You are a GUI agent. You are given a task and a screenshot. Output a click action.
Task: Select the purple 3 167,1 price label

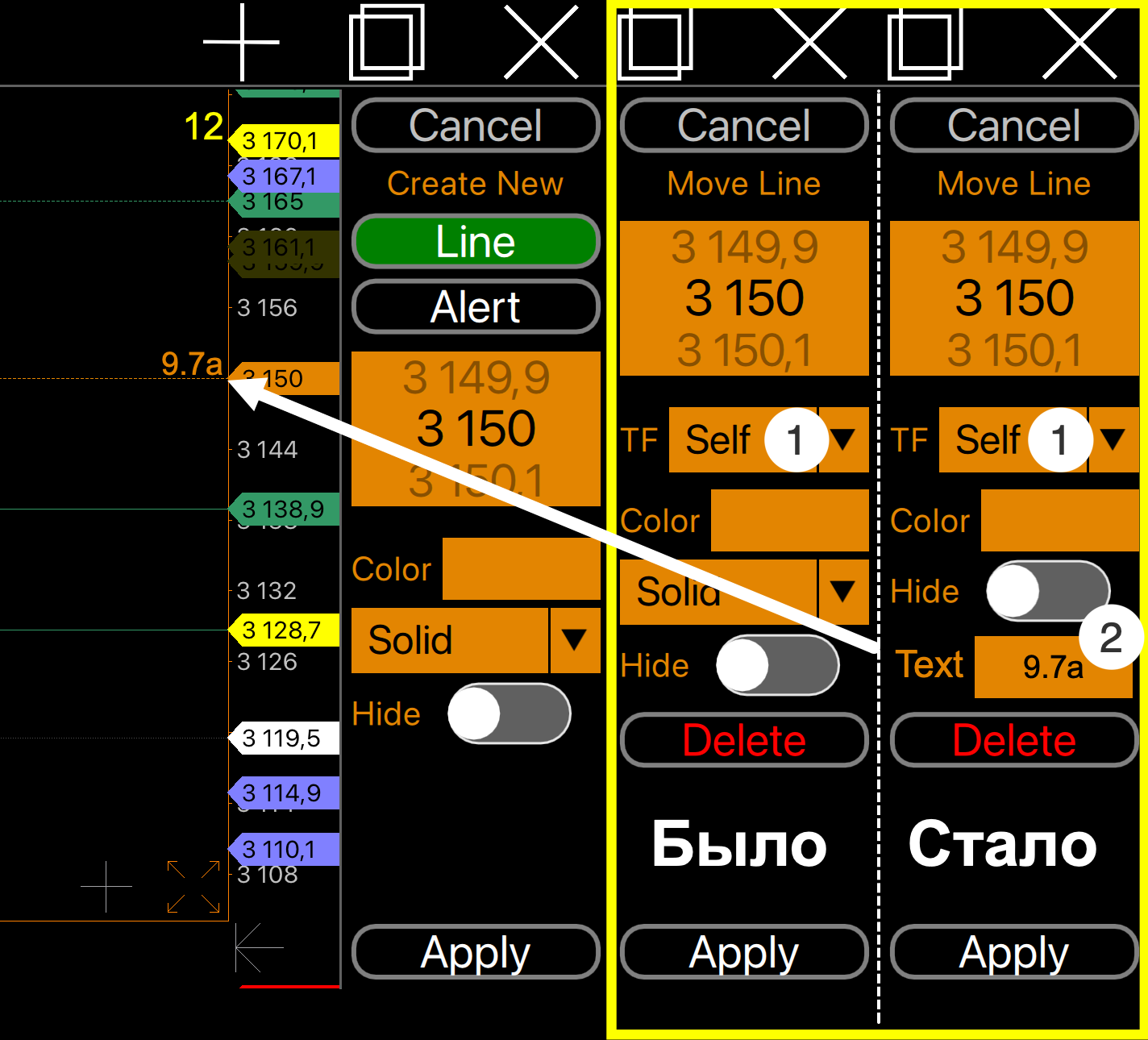[x=285, y=176]
